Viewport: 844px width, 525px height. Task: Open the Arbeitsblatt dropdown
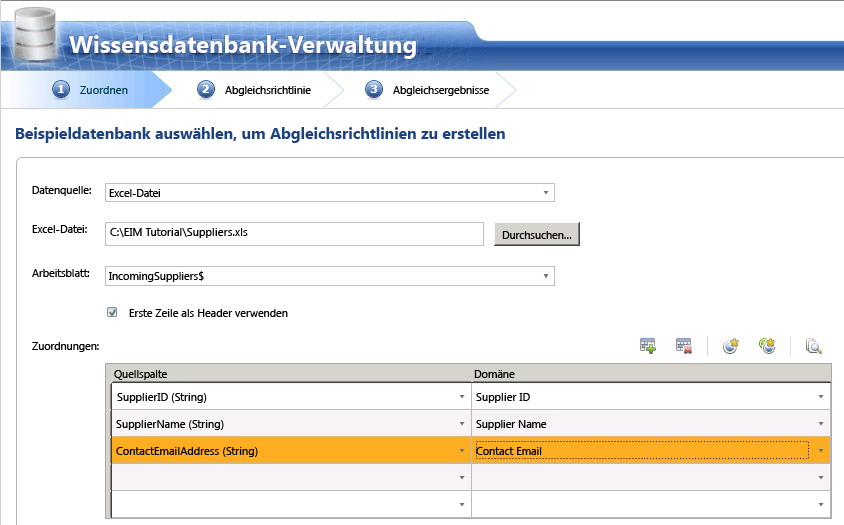click(x=546, y=276)
